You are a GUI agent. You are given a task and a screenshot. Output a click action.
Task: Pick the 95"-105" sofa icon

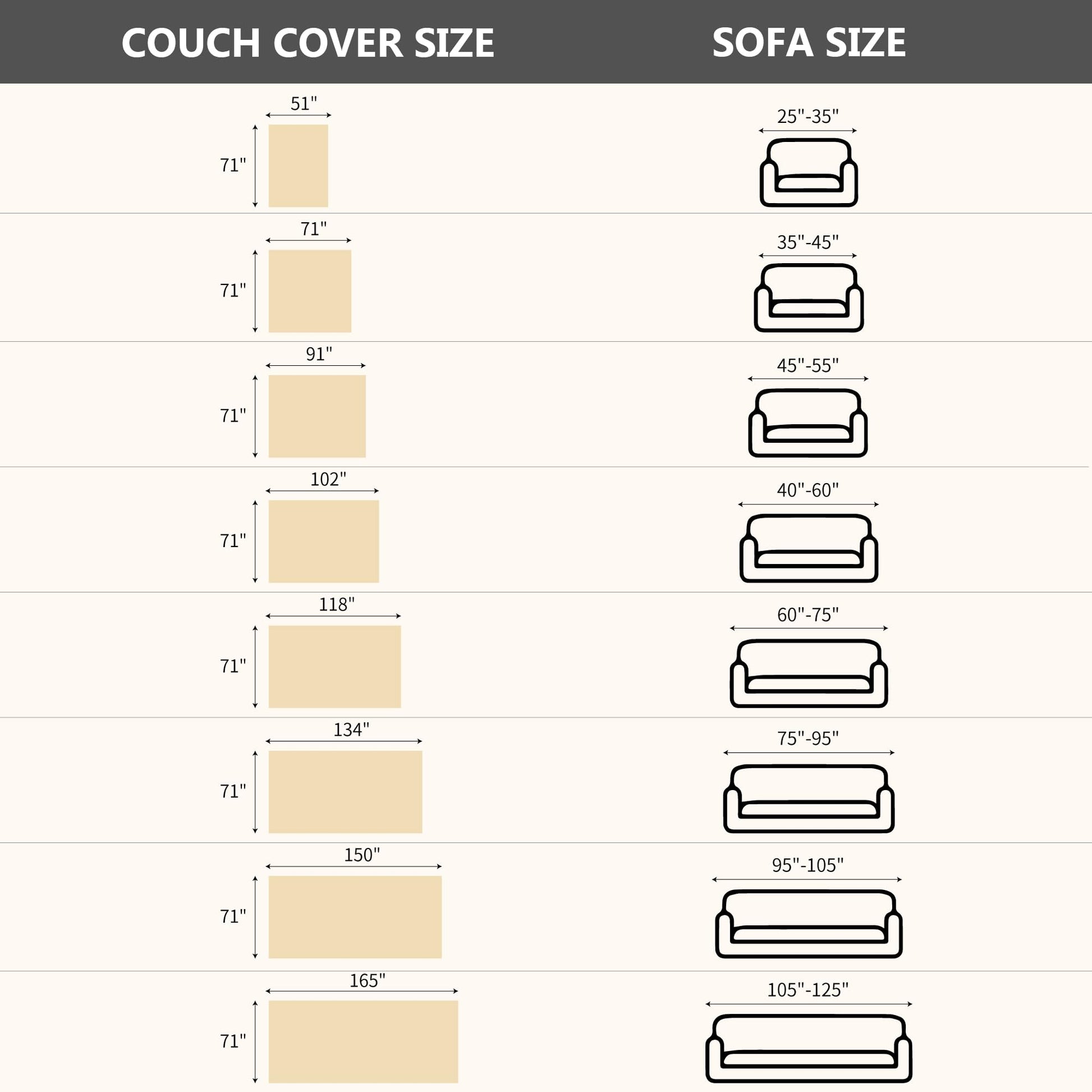809,924
